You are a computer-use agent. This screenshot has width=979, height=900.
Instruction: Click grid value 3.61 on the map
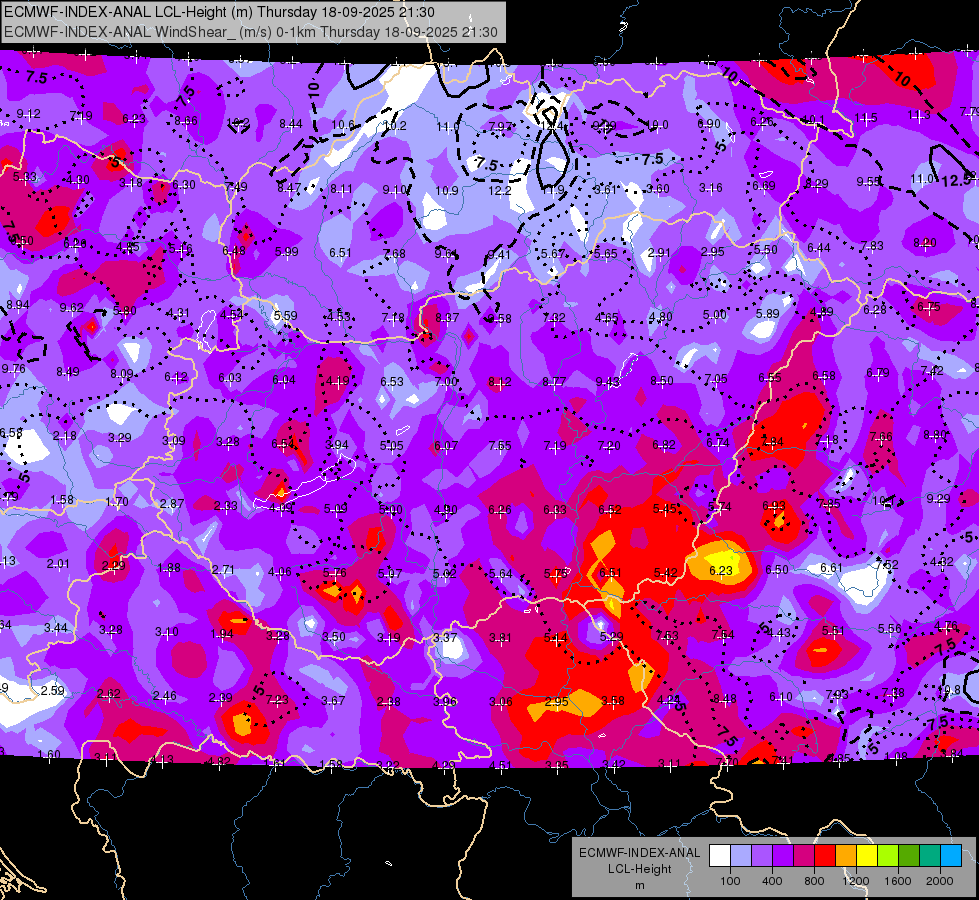point(605,189)
